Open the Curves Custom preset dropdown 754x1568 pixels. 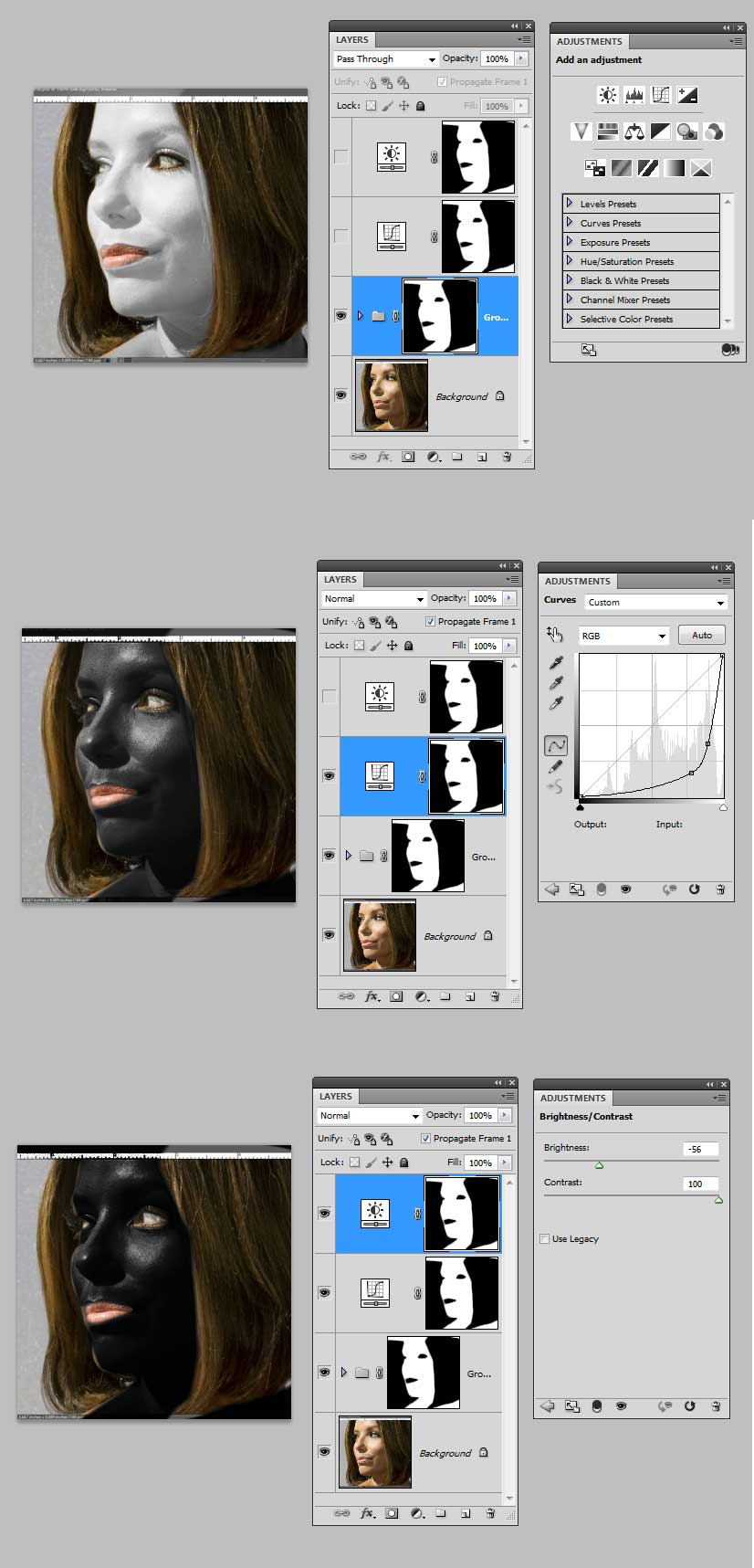655,603
